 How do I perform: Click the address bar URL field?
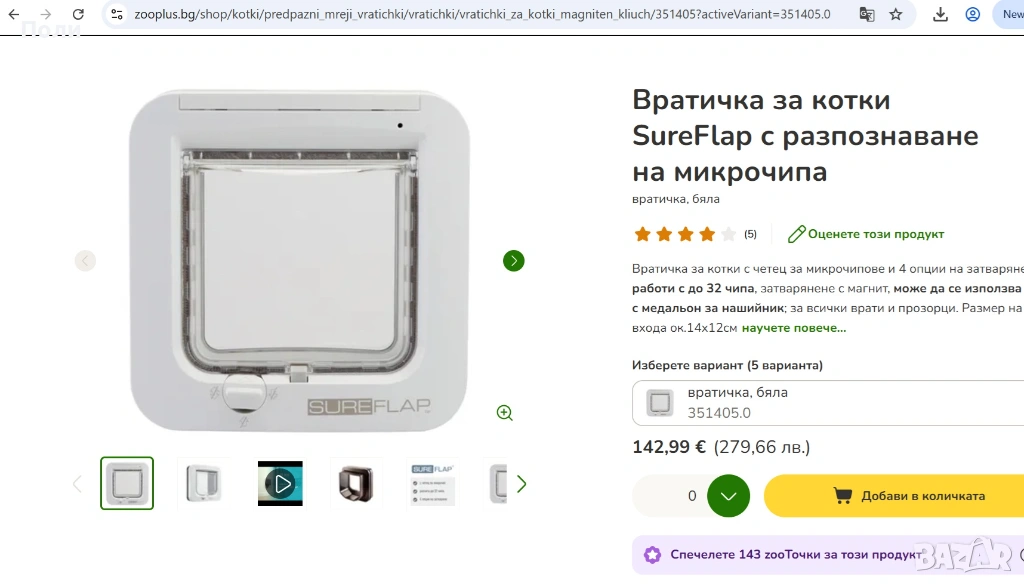click(x=482, y=14)
